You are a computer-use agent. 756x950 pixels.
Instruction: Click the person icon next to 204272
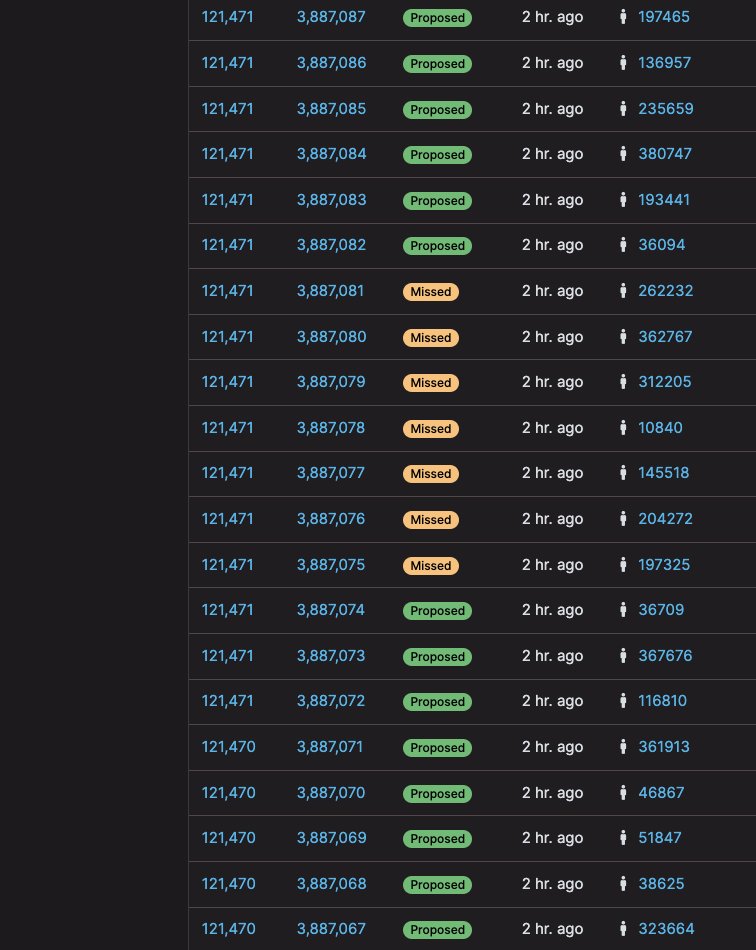click(624, 519)
